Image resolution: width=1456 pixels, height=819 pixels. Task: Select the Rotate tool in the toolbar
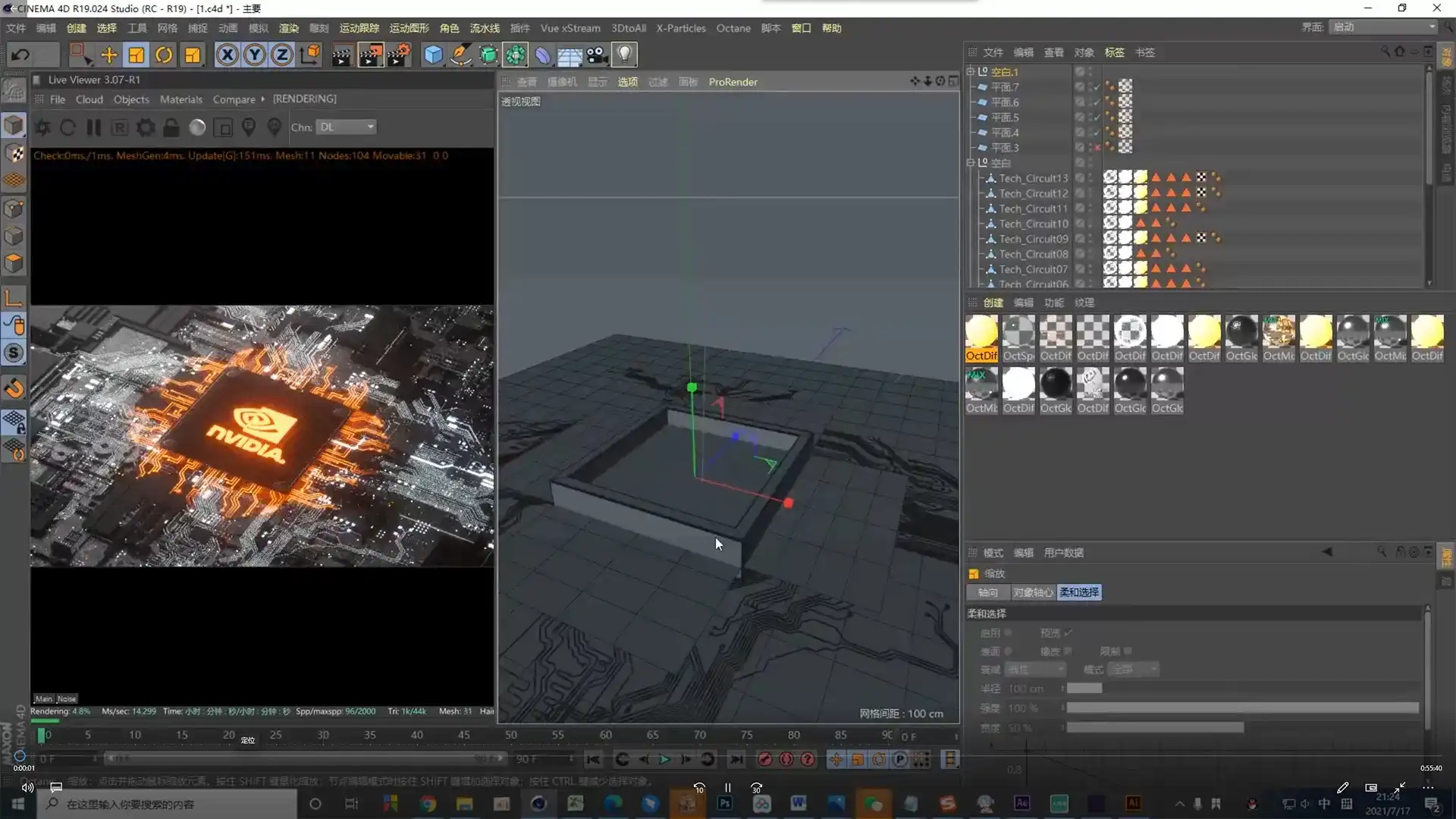point(163,55)
